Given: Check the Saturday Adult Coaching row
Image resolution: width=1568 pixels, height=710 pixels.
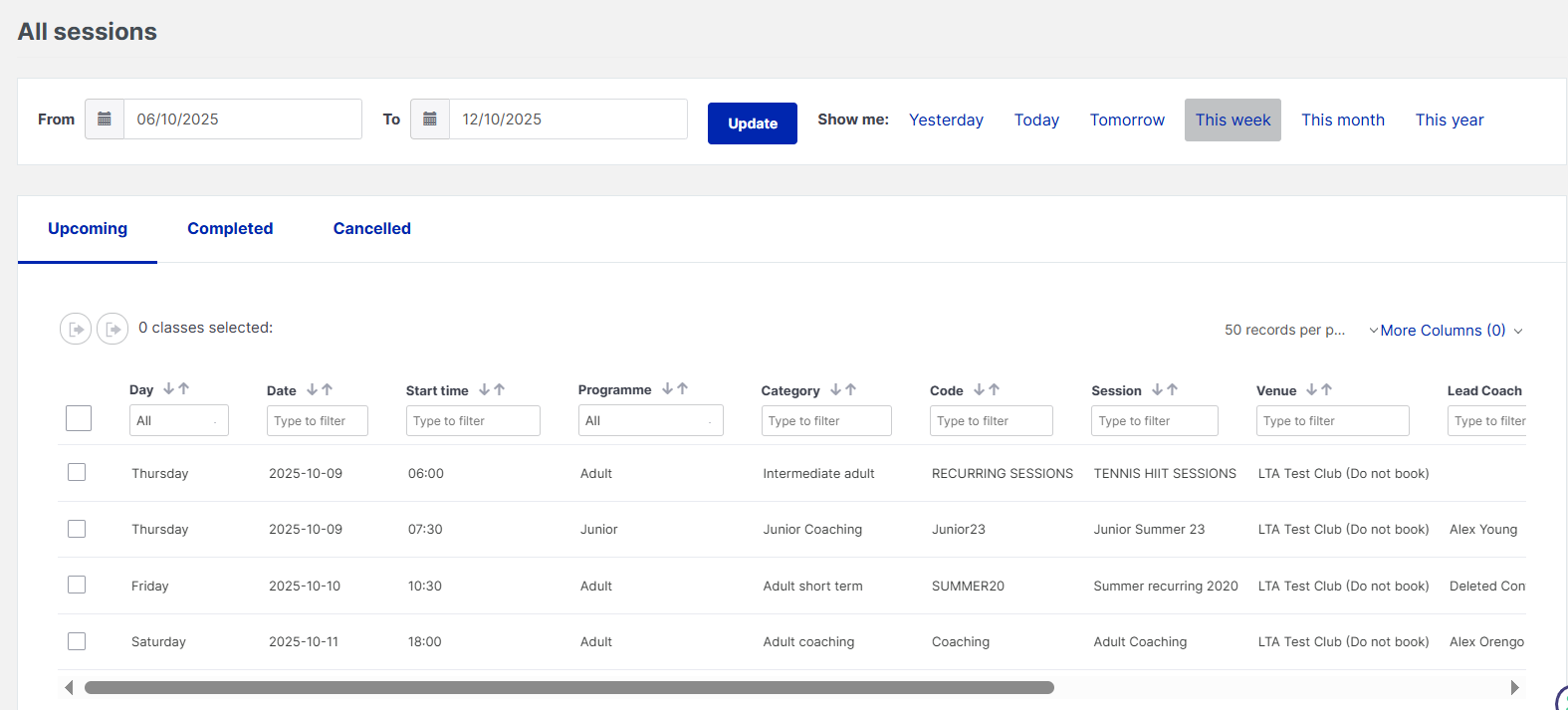Looking at the screenshot, I should (x=77, y=641).
